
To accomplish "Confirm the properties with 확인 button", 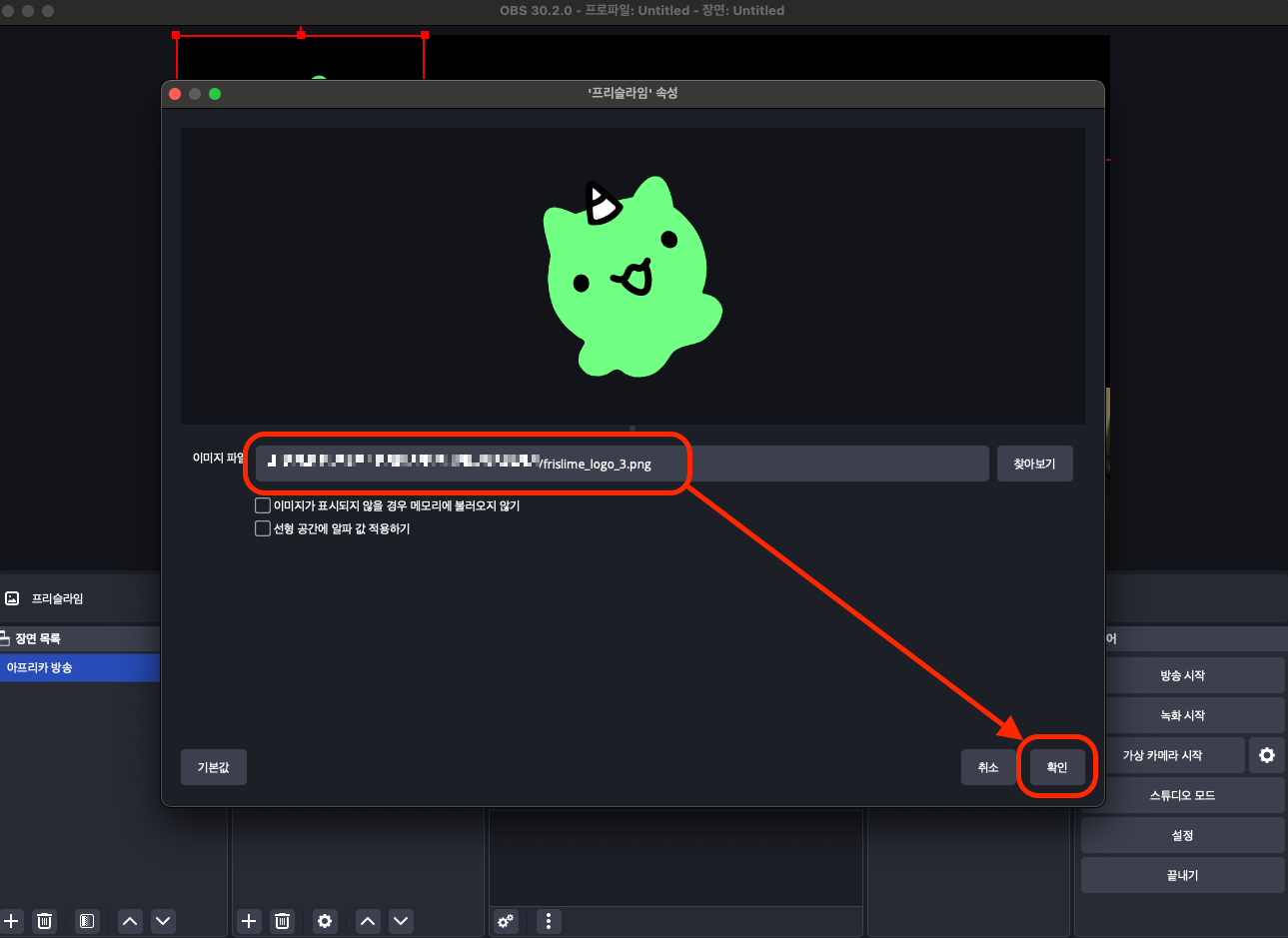I will coord(1057,767).
